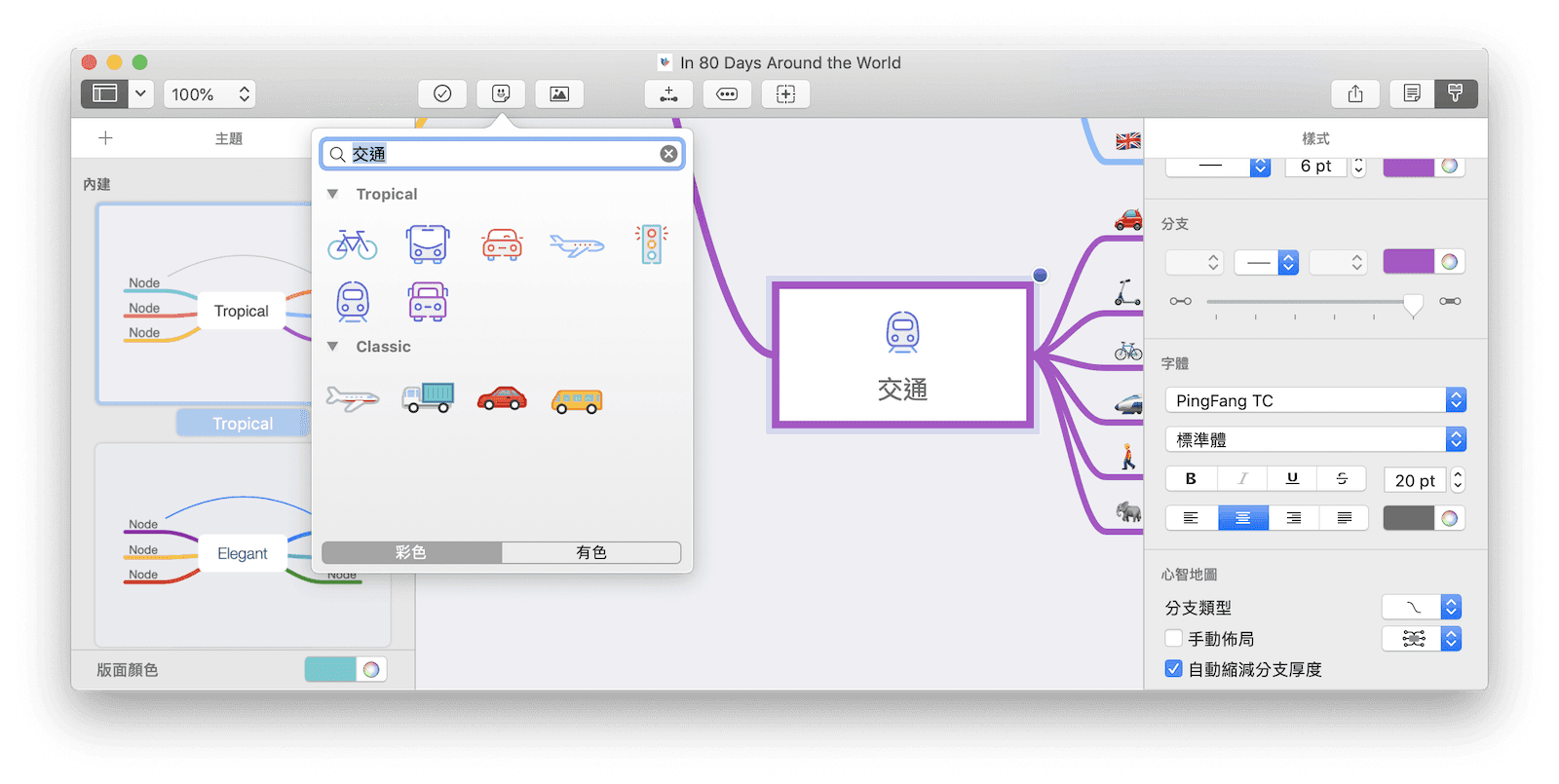Viewport: 1559px width, 784px height.
Task: Click the image insert toolbar icon
Action: [559, 94]
